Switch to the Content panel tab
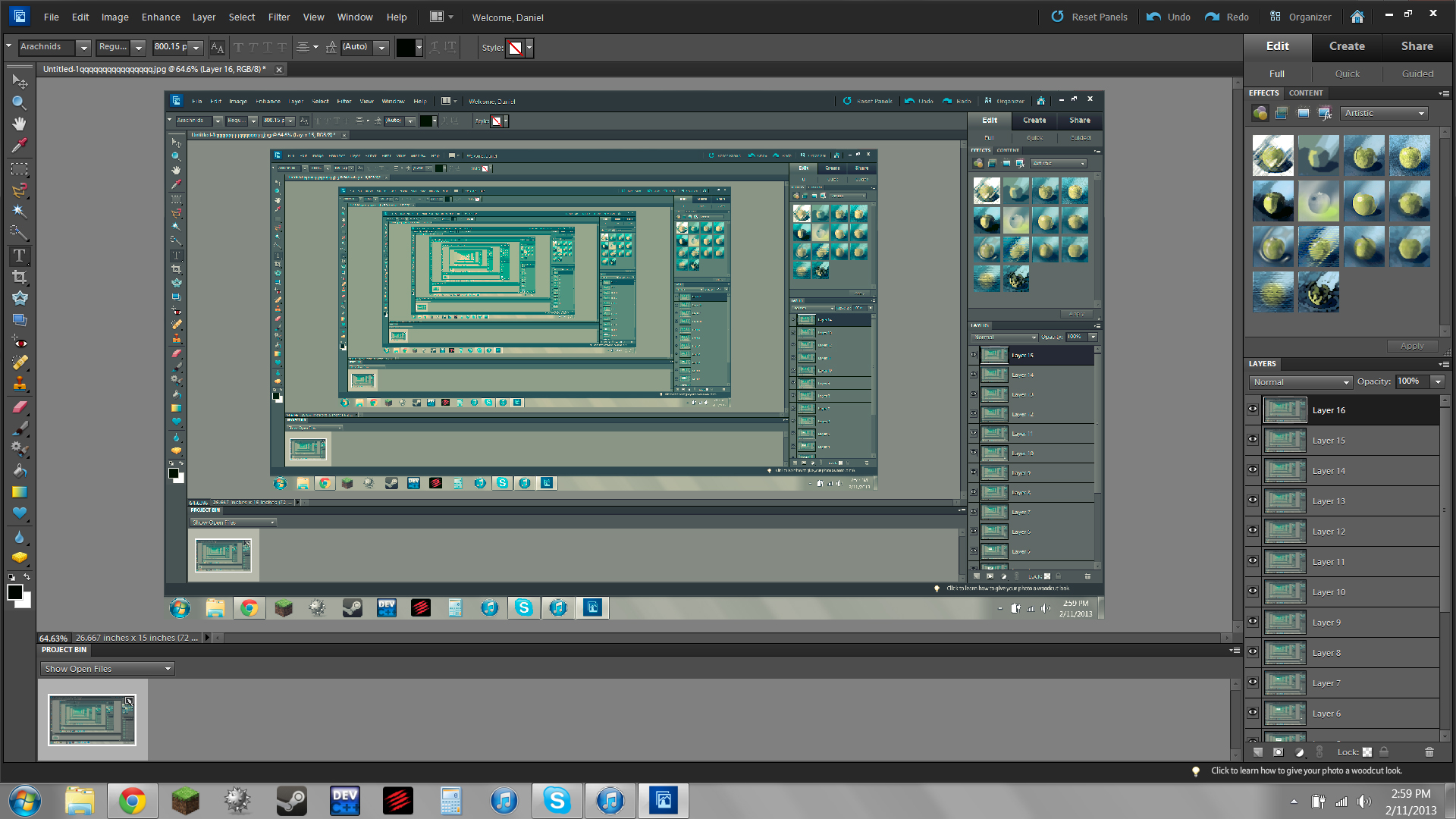 pyautogui.click(x=1305, y=93)
